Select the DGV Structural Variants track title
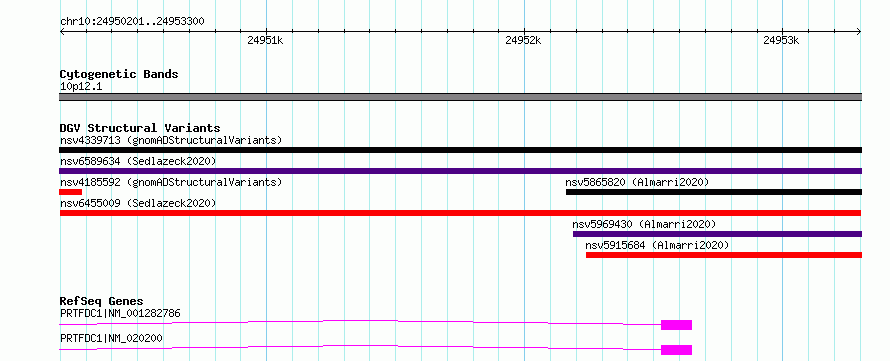The image size is (890, 361). 140,128
